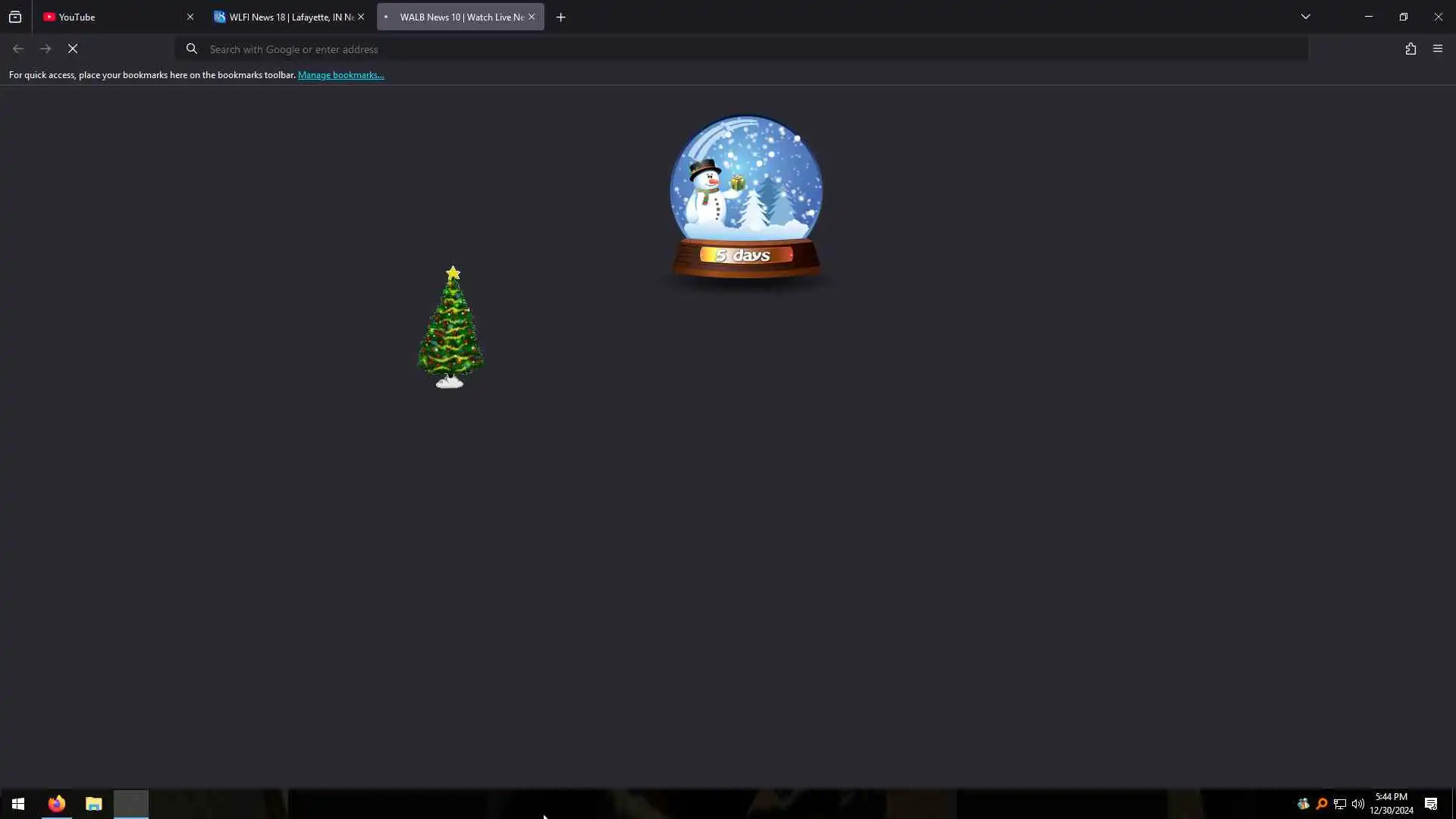Open the notifications action center
The height and width of the screenshot is (819, 1456).
click(x=1431, y=804)
